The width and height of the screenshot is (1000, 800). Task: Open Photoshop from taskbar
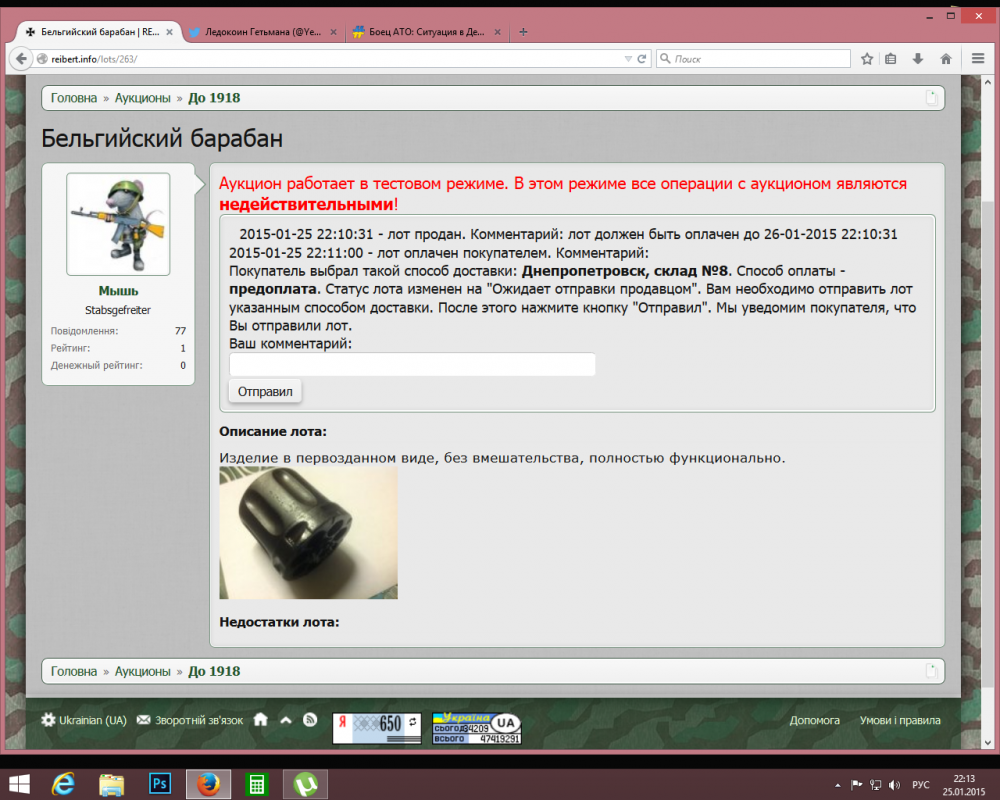[x=159, y=784]
